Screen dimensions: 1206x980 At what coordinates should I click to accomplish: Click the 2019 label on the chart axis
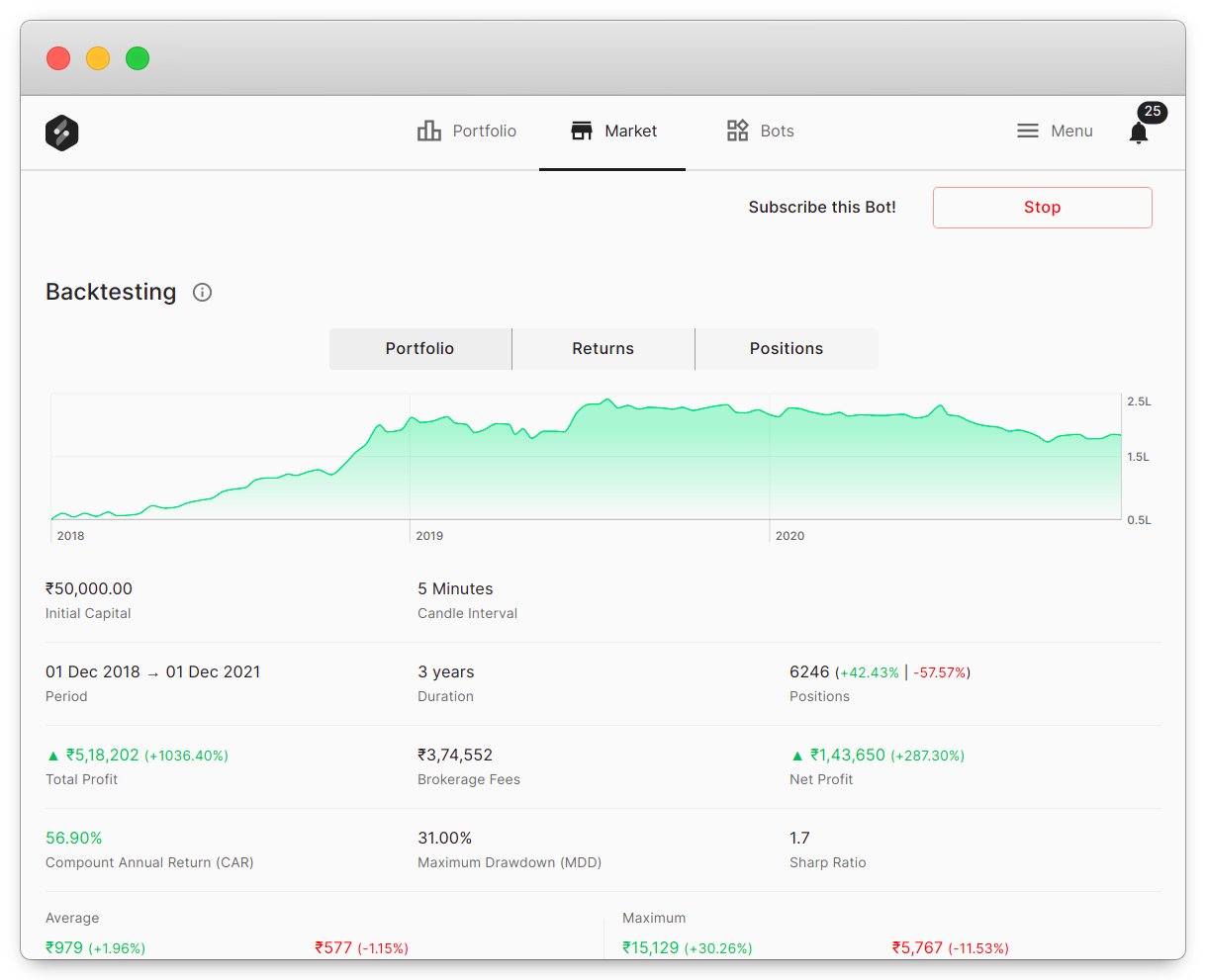429,535
